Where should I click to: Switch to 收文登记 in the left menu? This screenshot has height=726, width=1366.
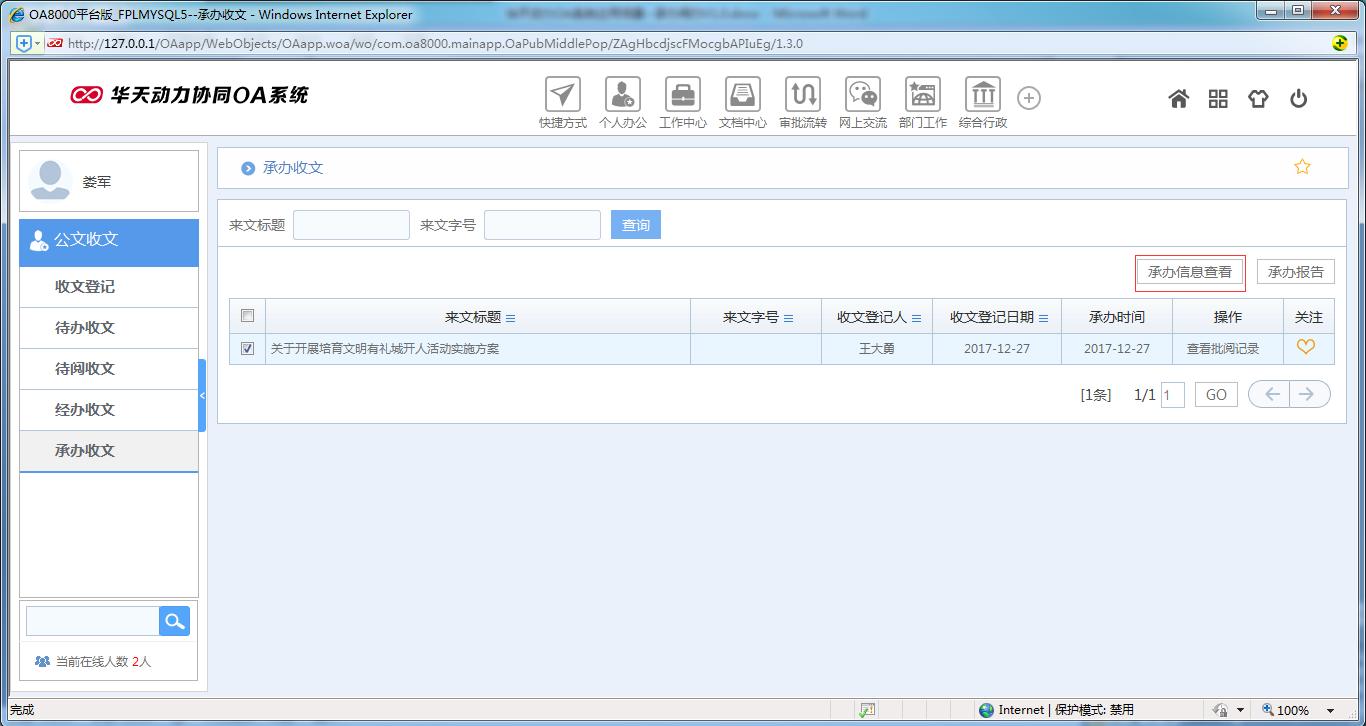coord(108,287)
